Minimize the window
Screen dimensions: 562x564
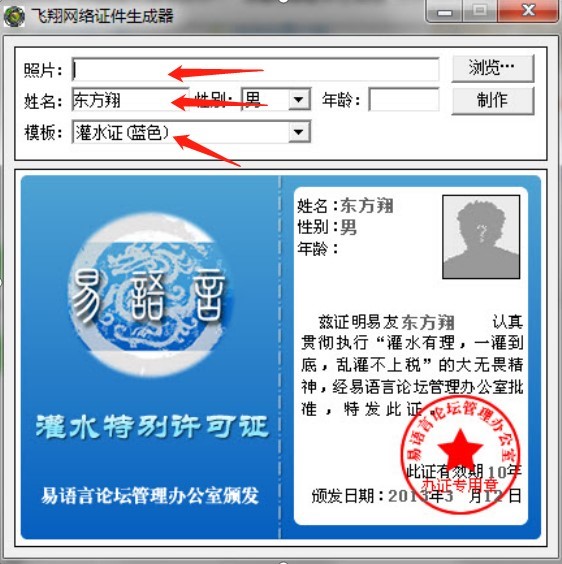tap(445, 12)
